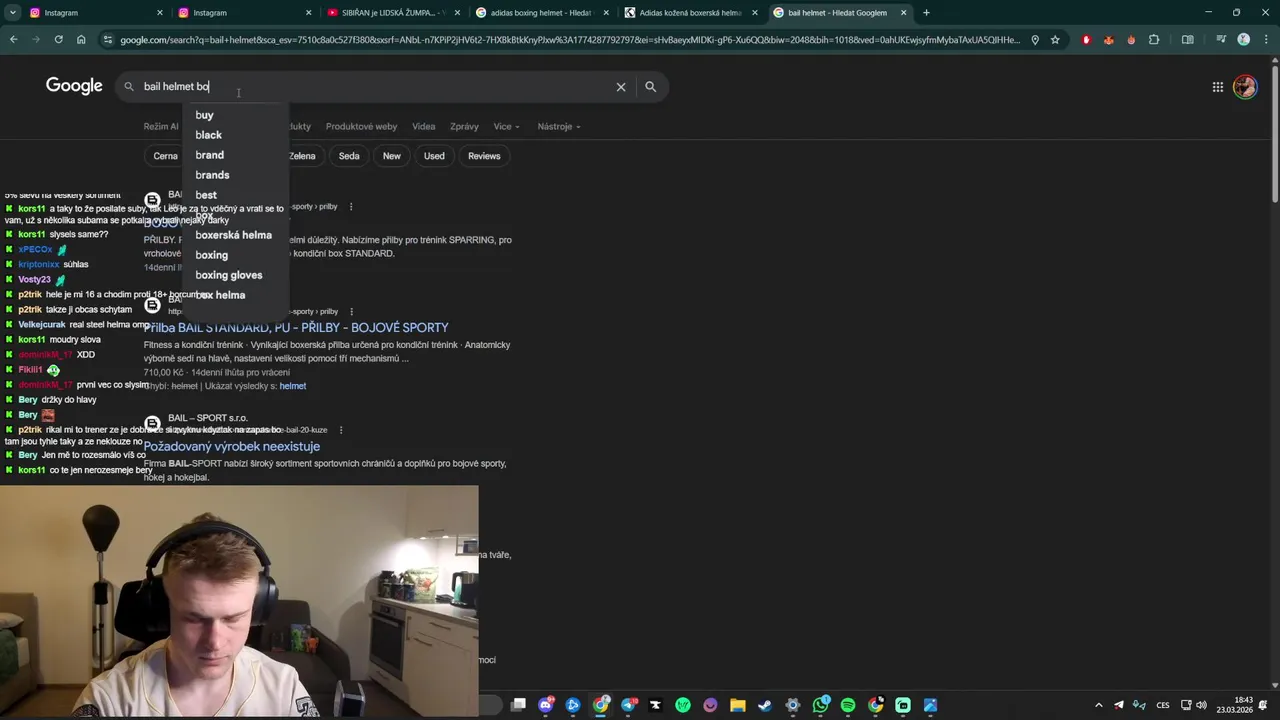
Task: Open Steam from the taskbar
Action: (x=765, y=705)
